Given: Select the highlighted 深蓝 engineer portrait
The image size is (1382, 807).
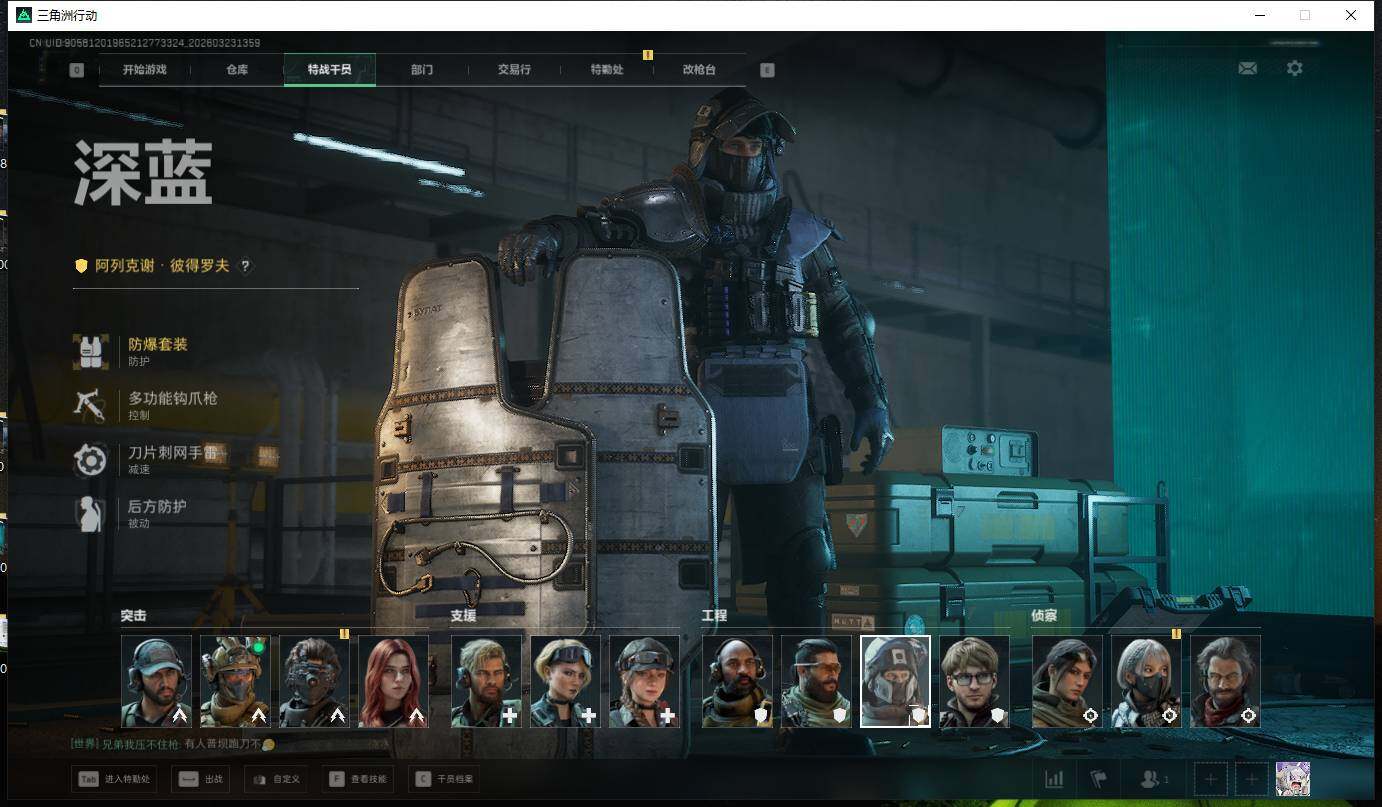Looking at the screenshot, I should coord(895,681).
